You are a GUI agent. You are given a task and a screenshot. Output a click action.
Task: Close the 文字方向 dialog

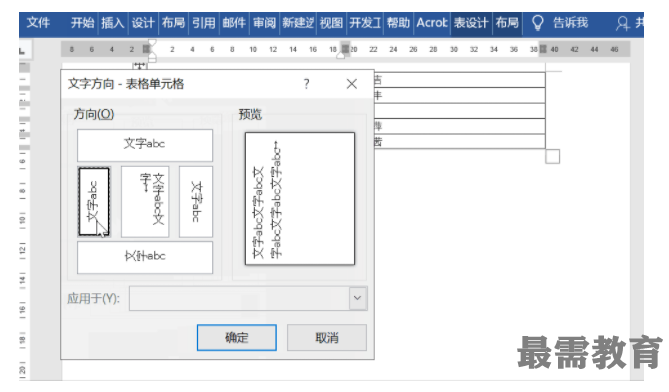coord(352,84)
